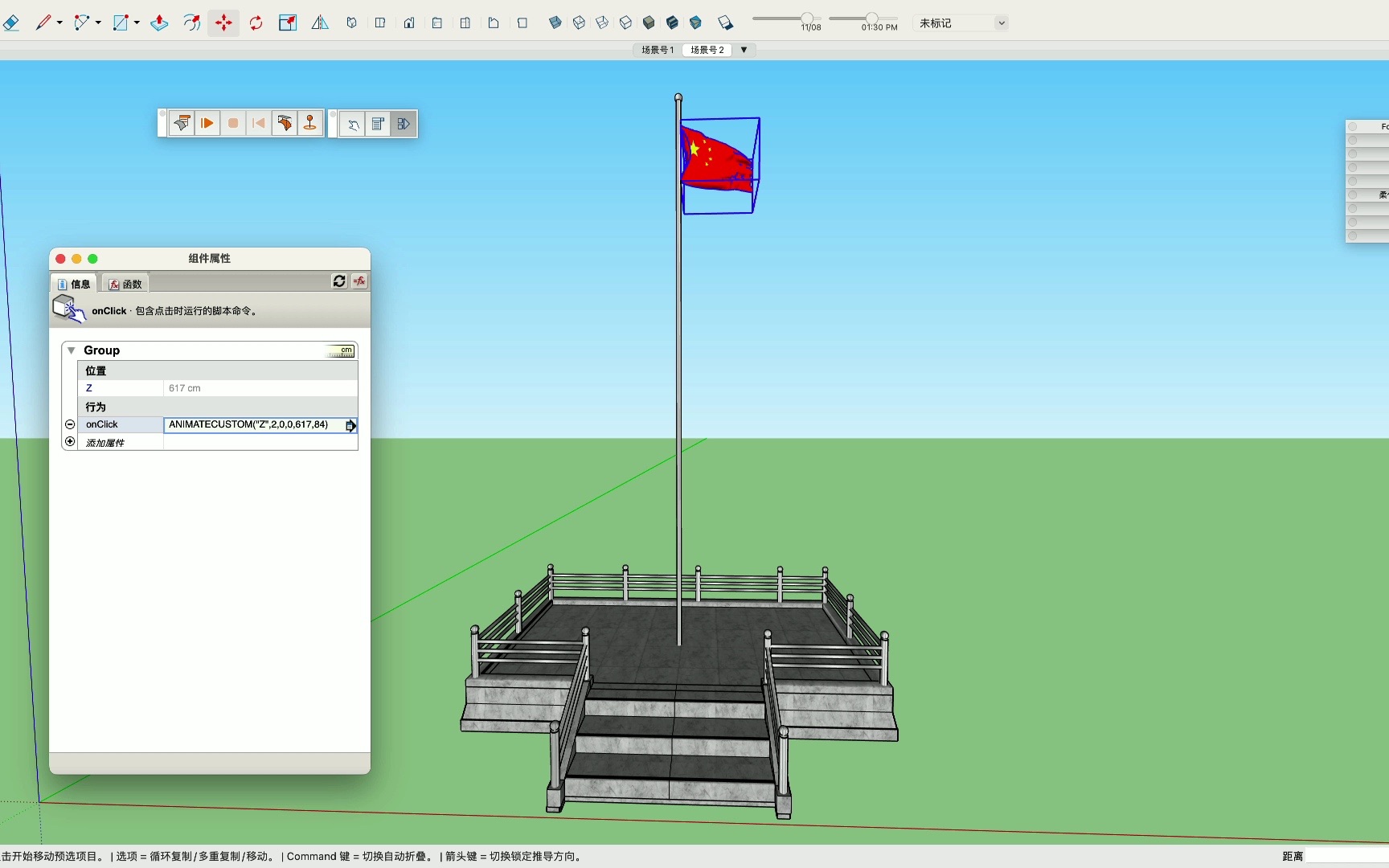Switch to the 信息 tab
This screenshot has height=868, width=1389.
(x=74, y=284)
